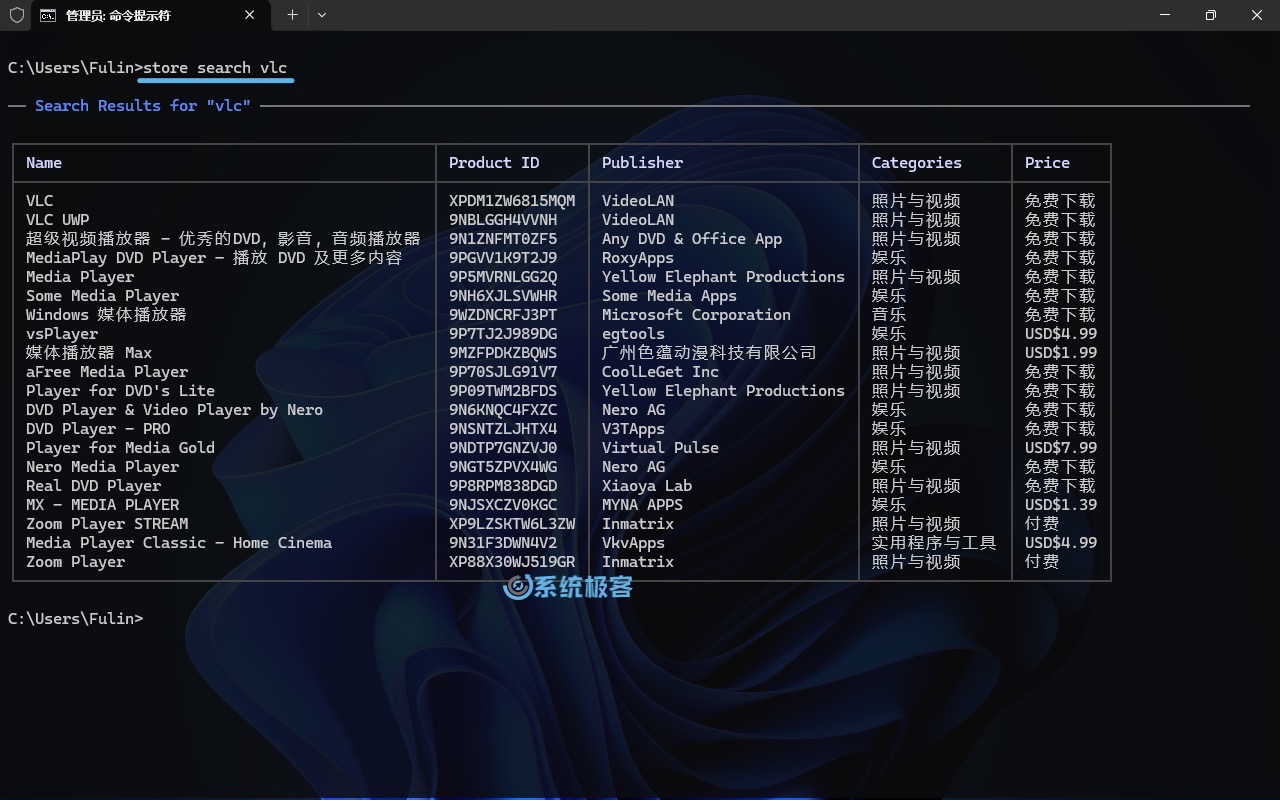Click the maximize window control
Image resolution: width=1280 pixels, height=800 pixels.
tap(1210, 15)
